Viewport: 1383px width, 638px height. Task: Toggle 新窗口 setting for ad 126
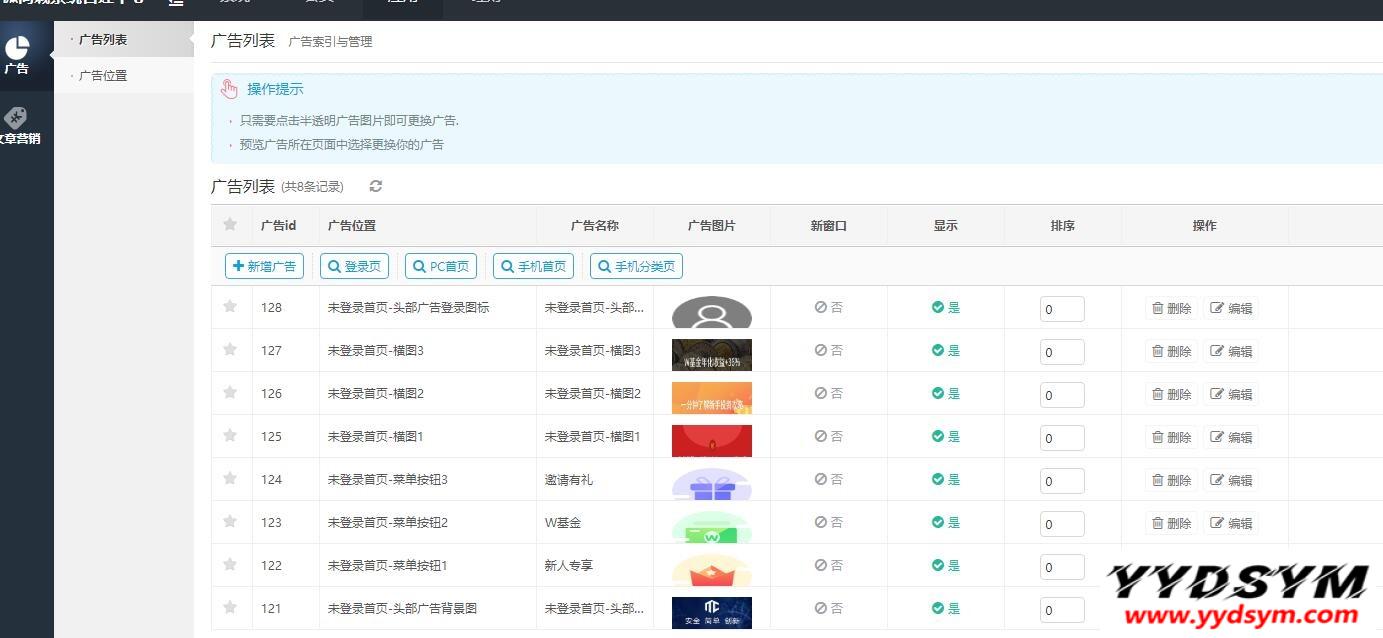(x=828, y=394)
